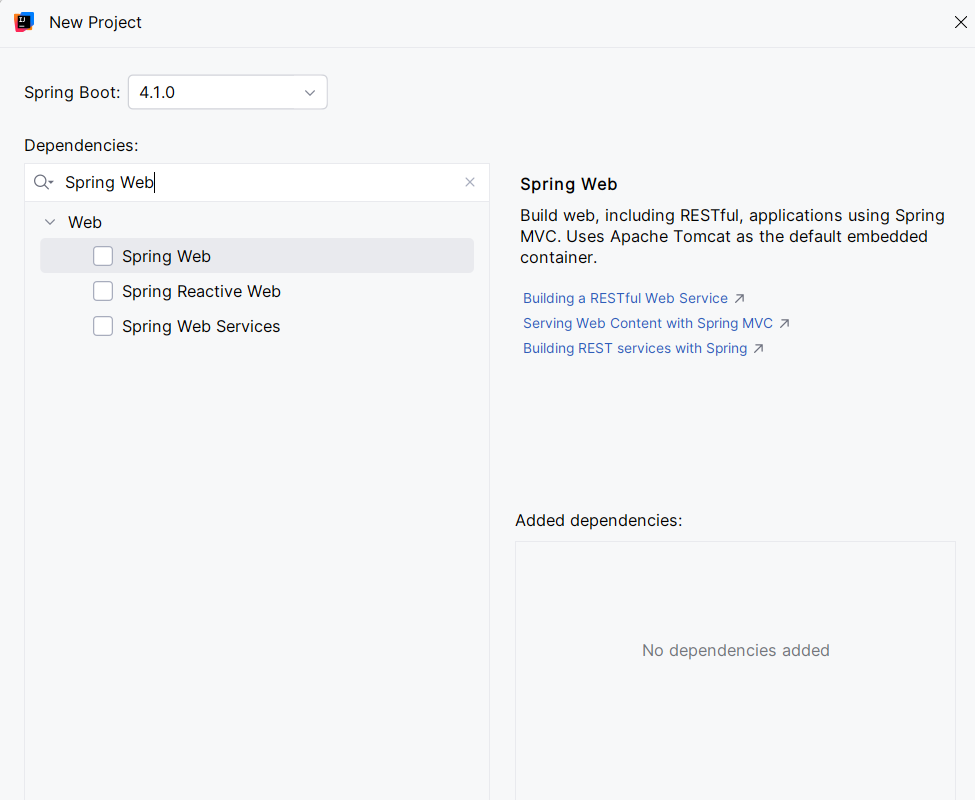975x800 pixels.
Task: Select the Web category row
Action: coord(257,222)
